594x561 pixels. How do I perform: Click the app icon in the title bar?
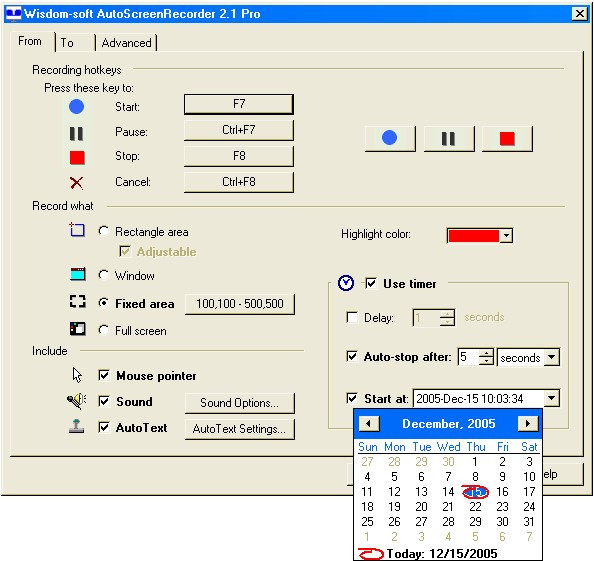[14, 14]
